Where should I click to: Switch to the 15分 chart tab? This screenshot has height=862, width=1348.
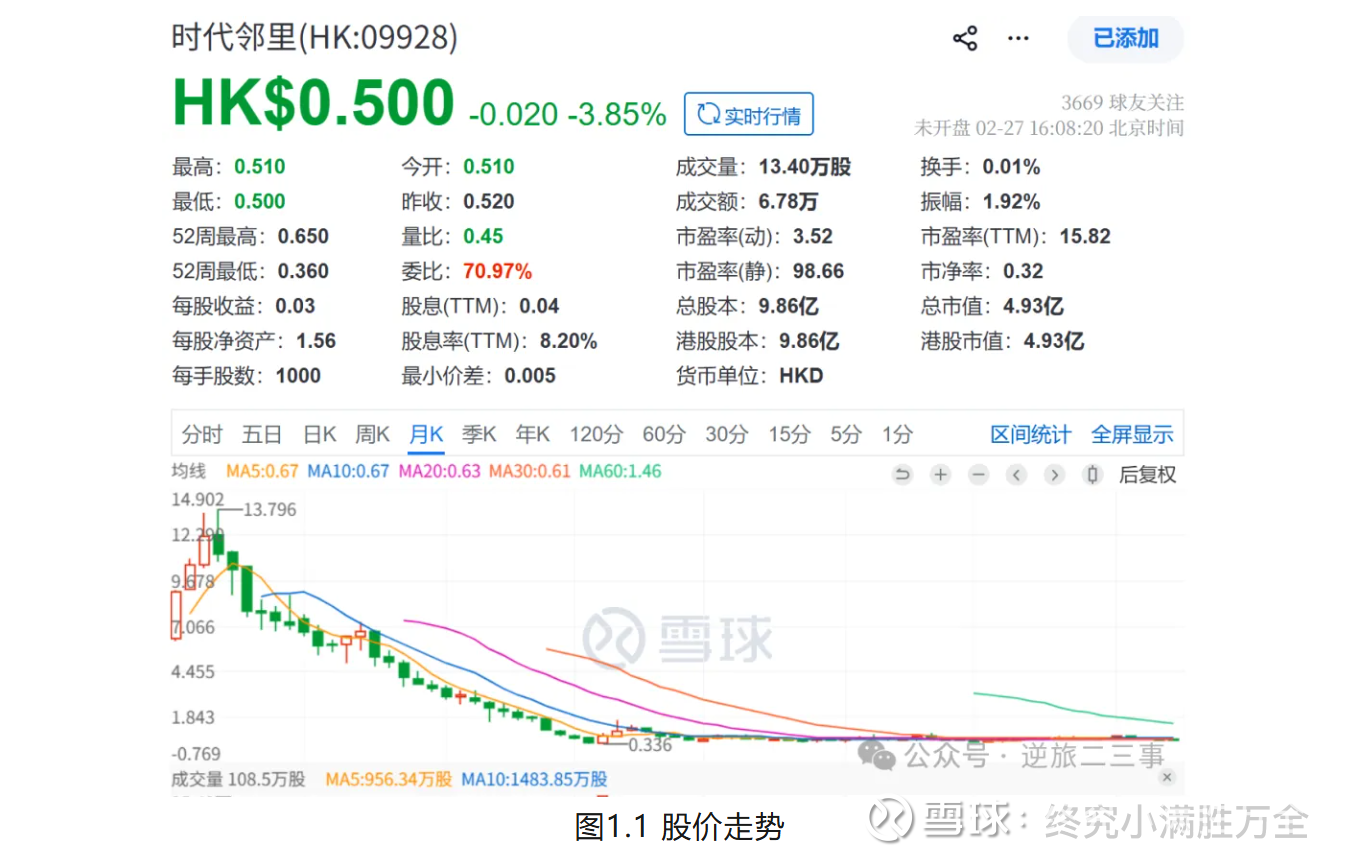tap(789, 434)
